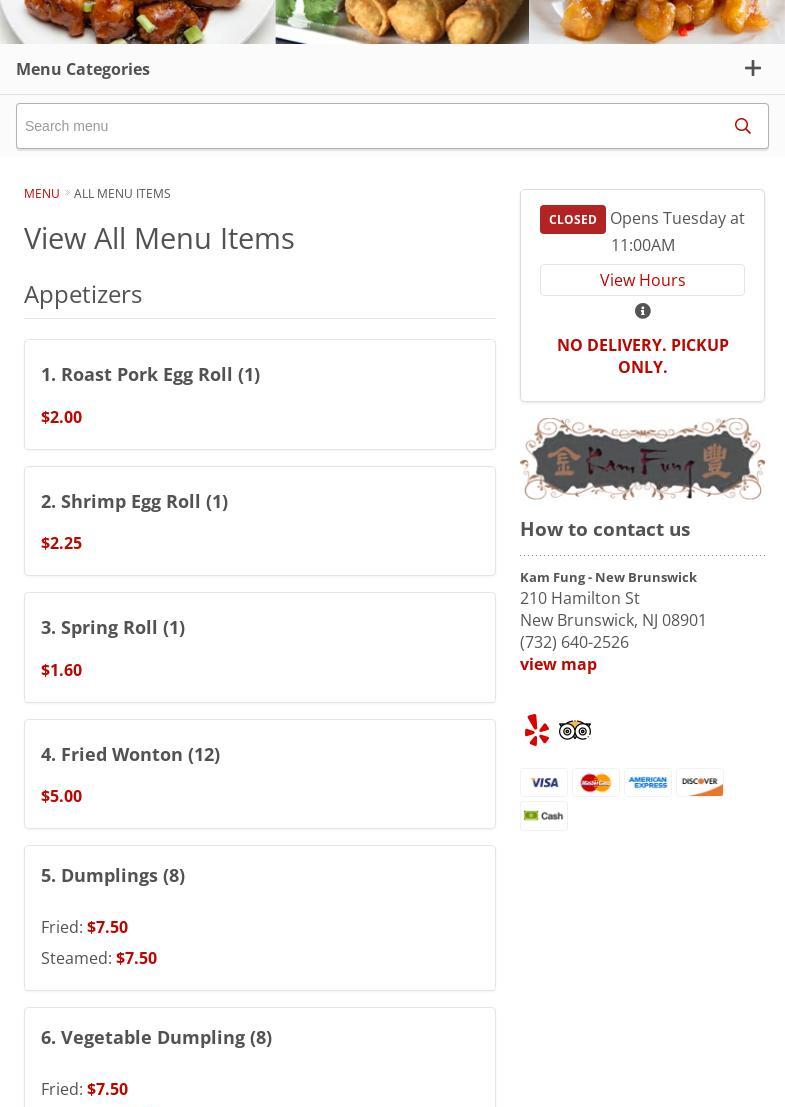
Task: Pick Fried Wonton (12) item
Action: click(x=260, y=774)
